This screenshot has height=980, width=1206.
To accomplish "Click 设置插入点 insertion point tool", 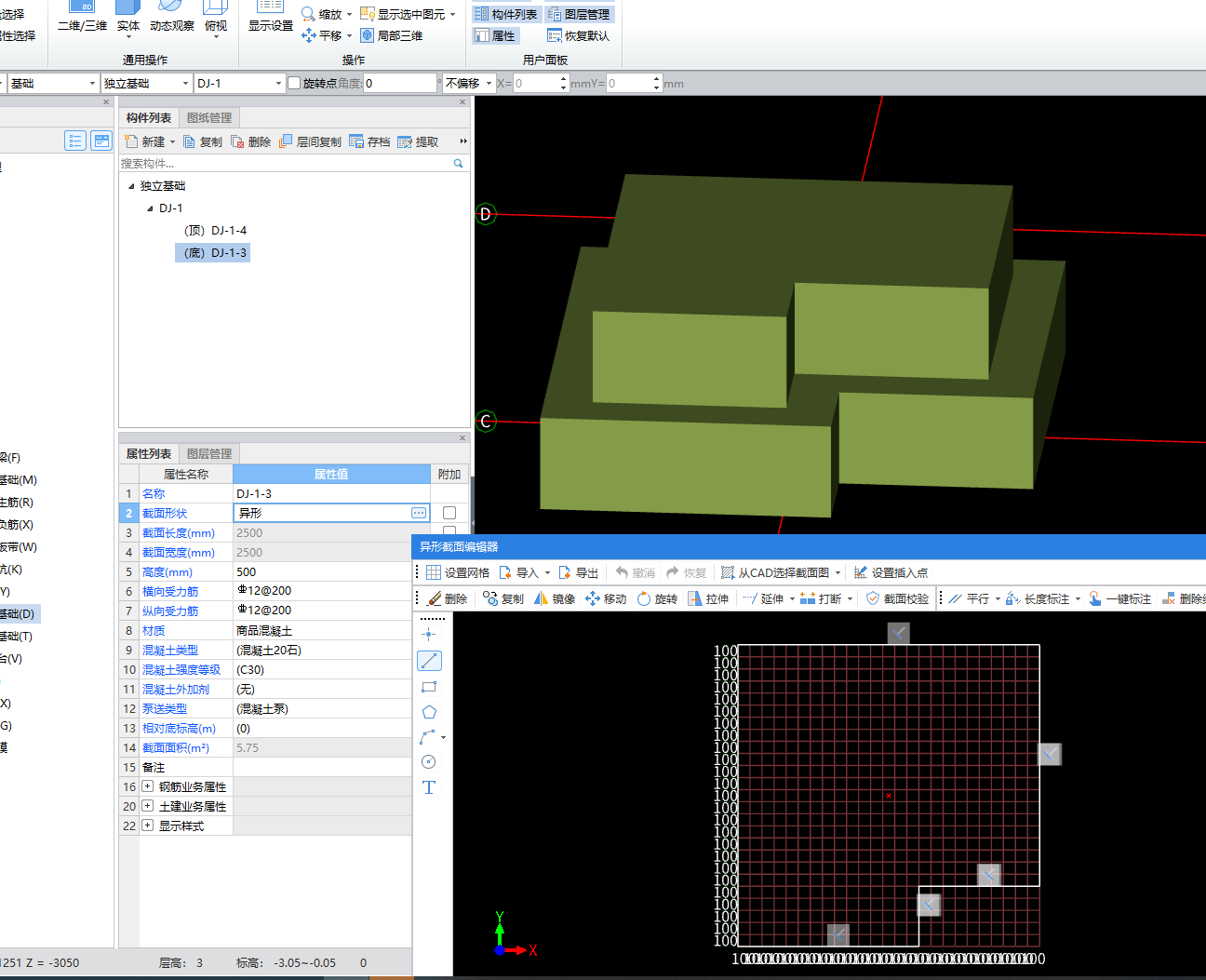I will (891, 572).
